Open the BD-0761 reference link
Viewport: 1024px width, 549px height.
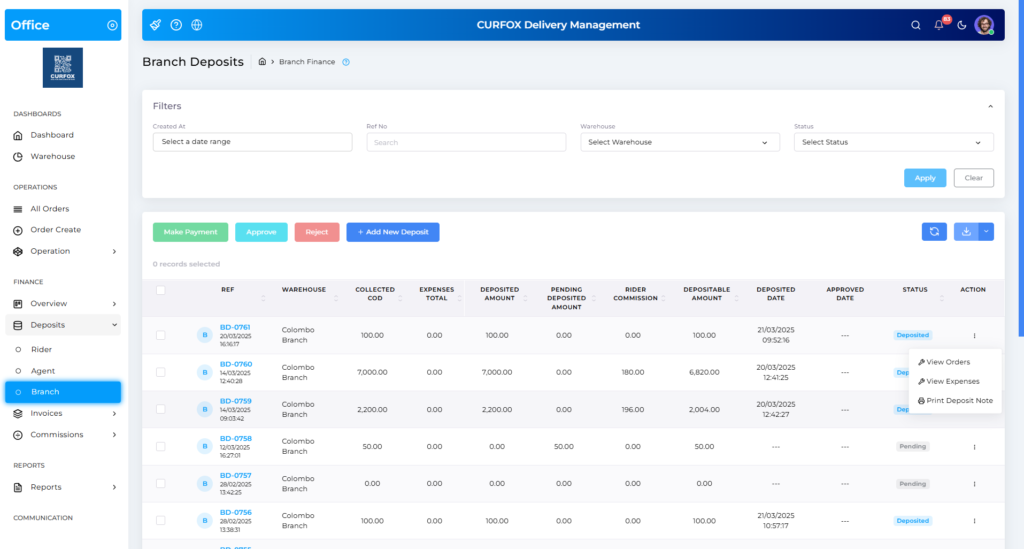pos(235,327)
